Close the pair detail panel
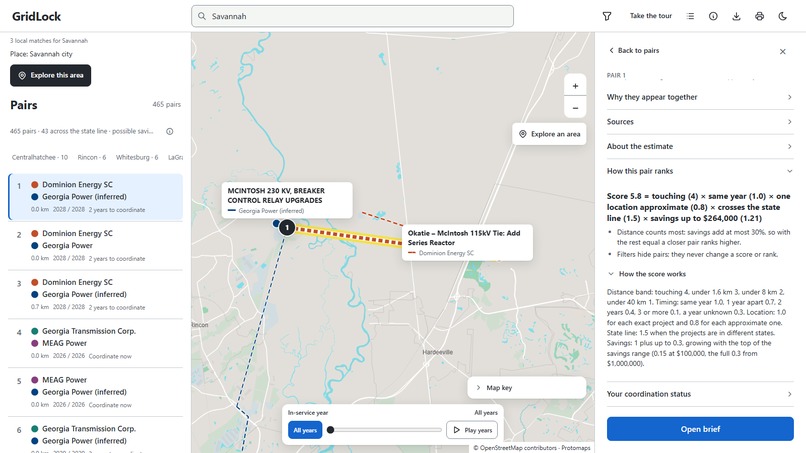This screenshot has height=453, width=806. click(782, 51)
